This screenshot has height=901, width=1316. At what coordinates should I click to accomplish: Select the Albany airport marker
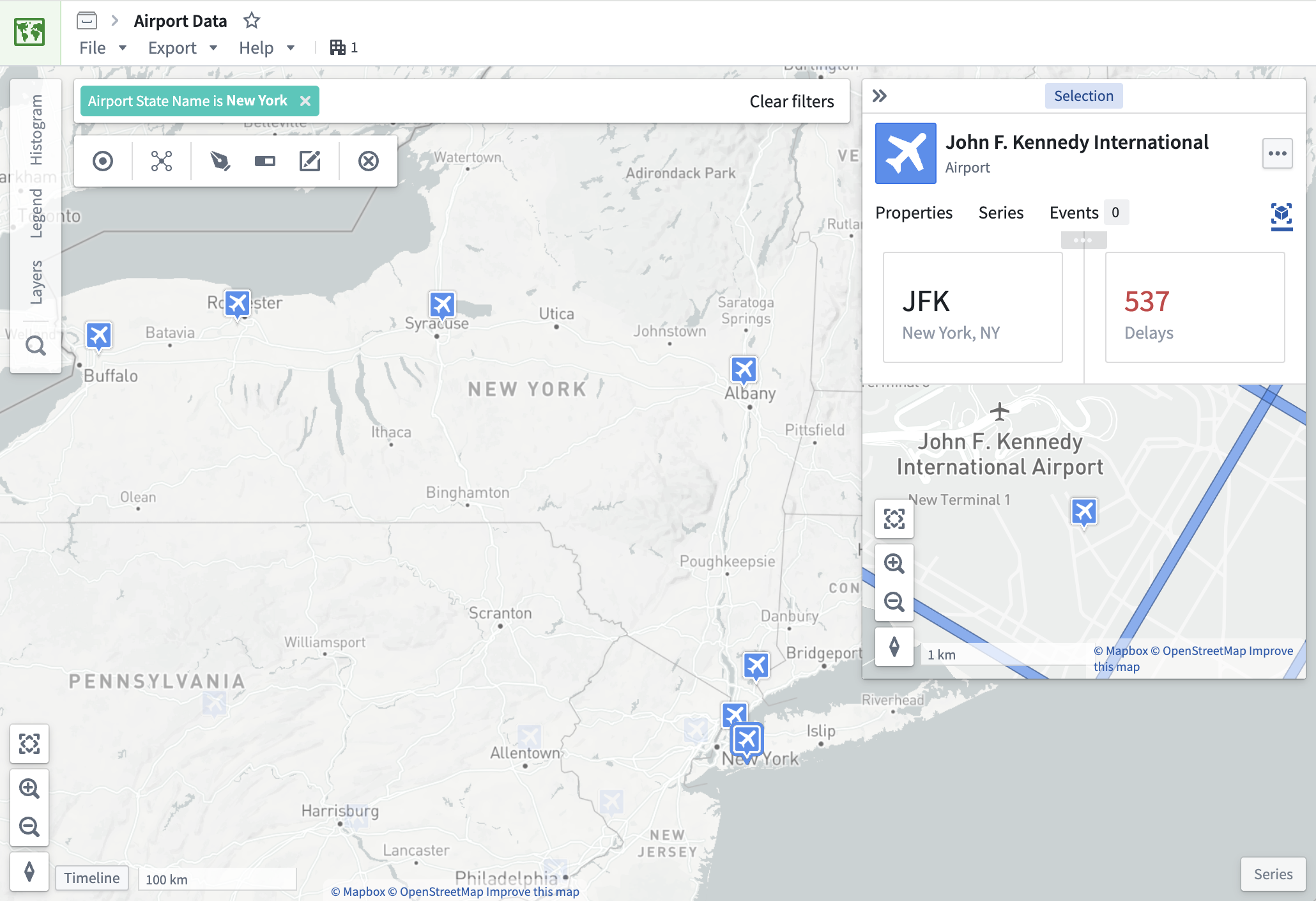[744, 370]
